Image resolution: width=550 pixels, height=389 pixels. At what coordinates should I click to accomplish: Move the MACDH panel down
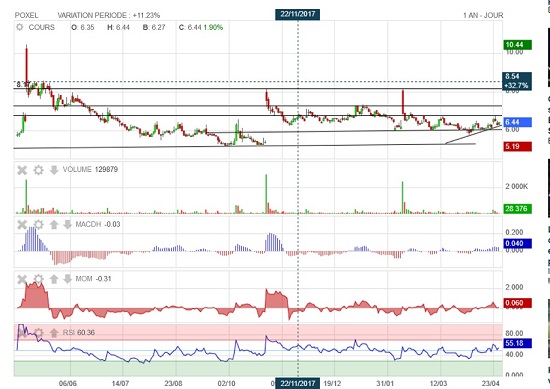67,224
